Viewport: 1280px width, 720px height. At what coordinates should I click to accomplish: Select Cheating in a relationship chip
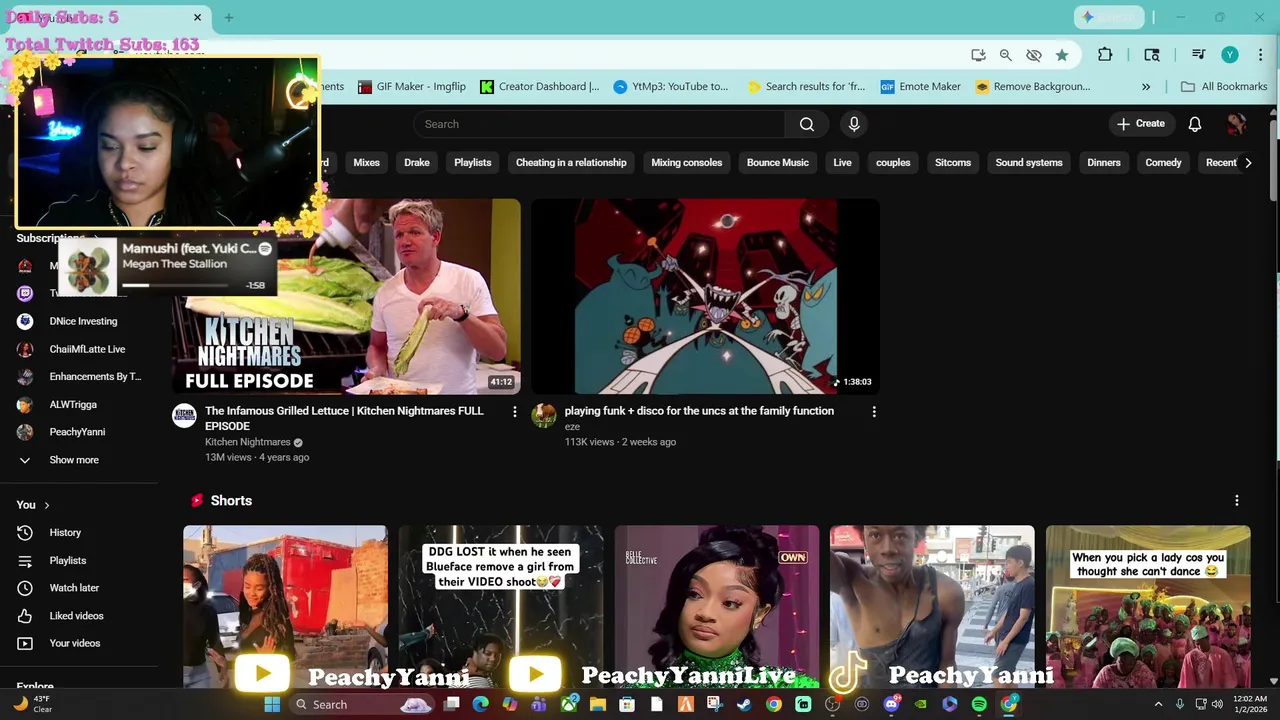click(x=571, y=163)
